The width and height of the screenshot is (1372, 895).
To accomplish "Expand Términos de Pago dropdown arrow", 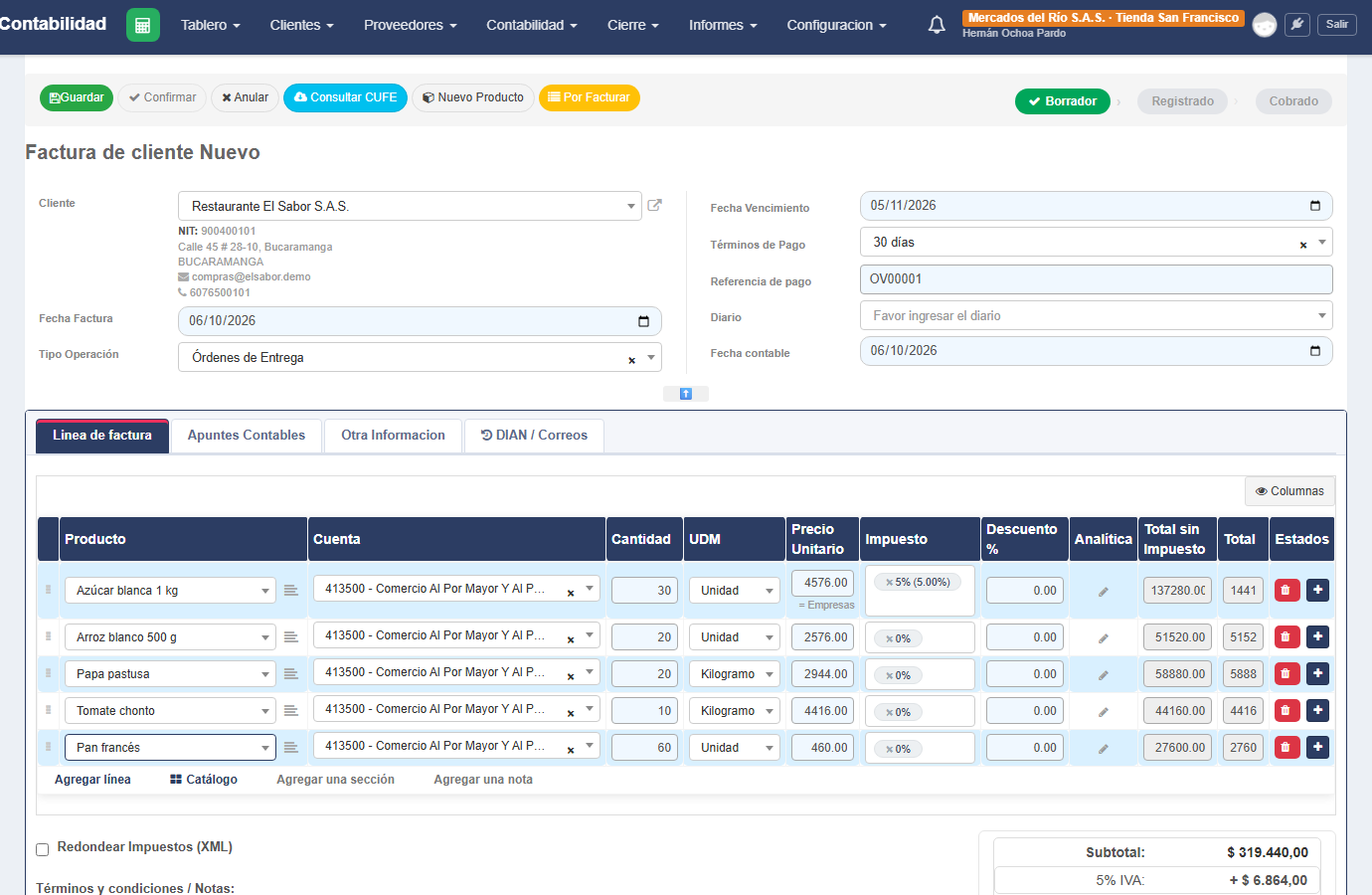I will coord(1322,242).
